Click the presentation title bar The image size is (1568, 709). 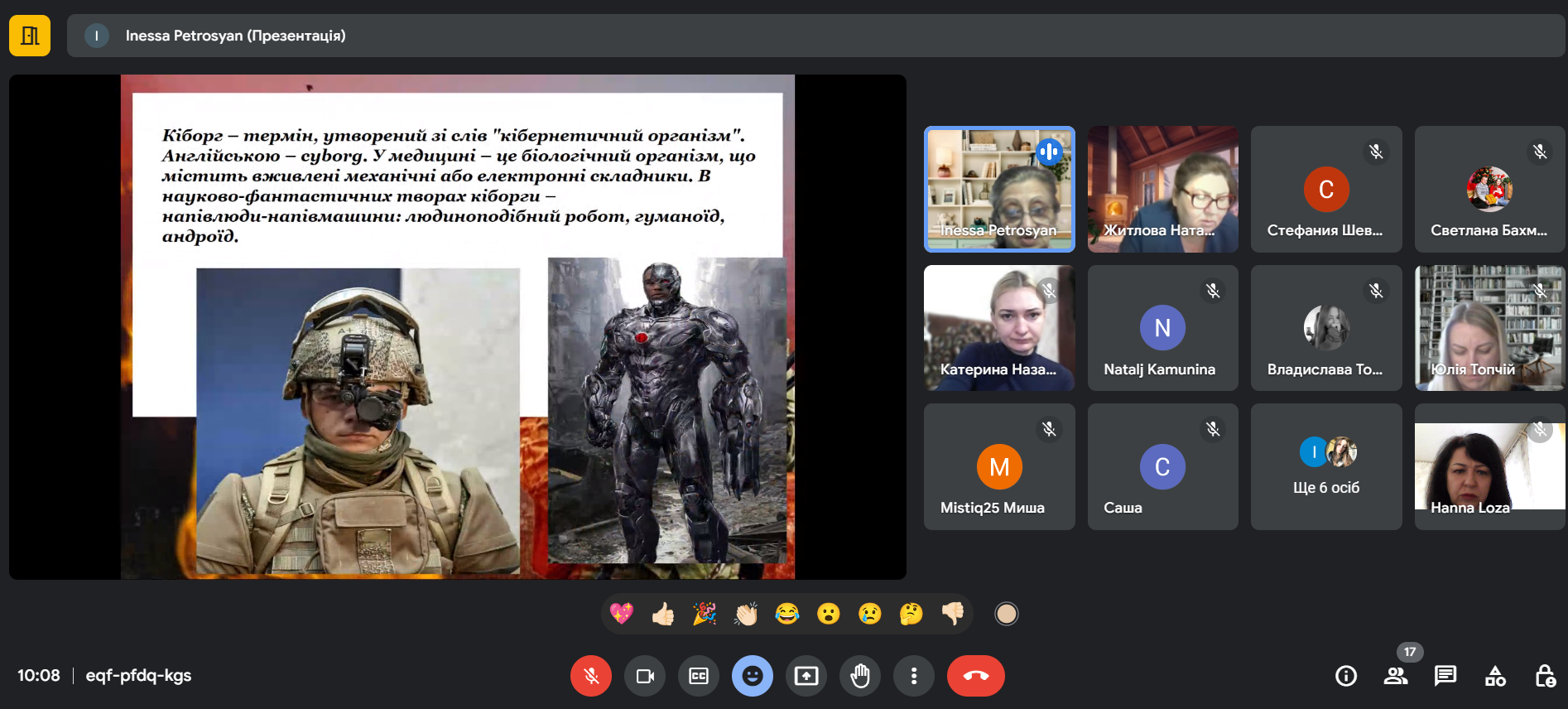pos(815,36)
